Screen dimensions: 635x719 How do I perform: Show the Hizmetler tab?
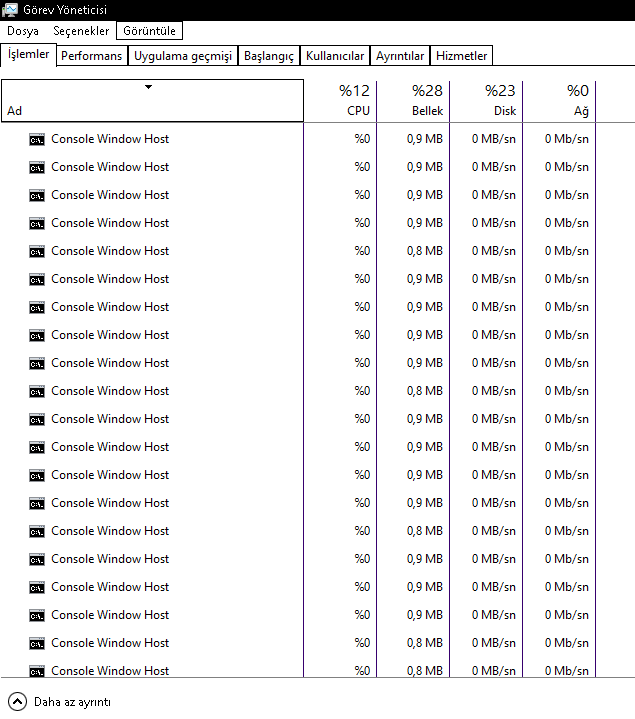pos(462,56)
